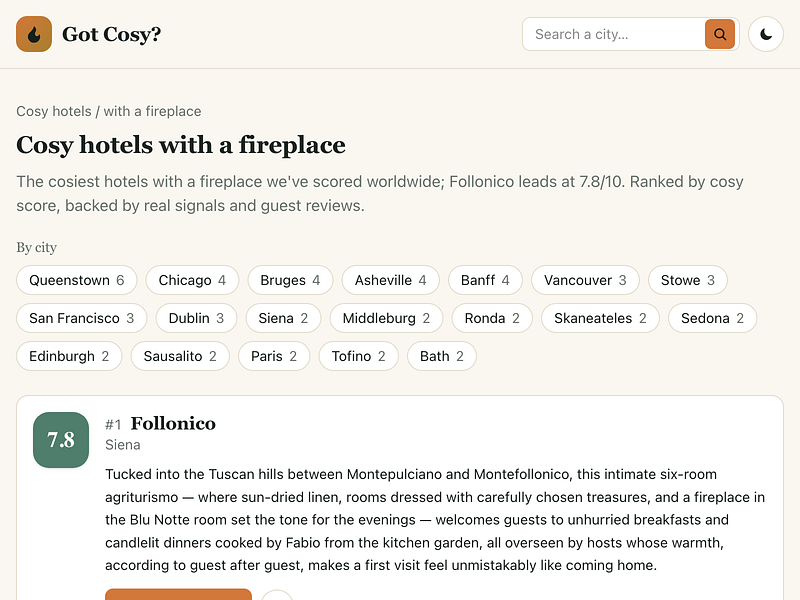This screenshot has width=800, height=600.
Task: Toggle dark mode with the moon icon
Action: pyautogui.click(x=765, y=34)
